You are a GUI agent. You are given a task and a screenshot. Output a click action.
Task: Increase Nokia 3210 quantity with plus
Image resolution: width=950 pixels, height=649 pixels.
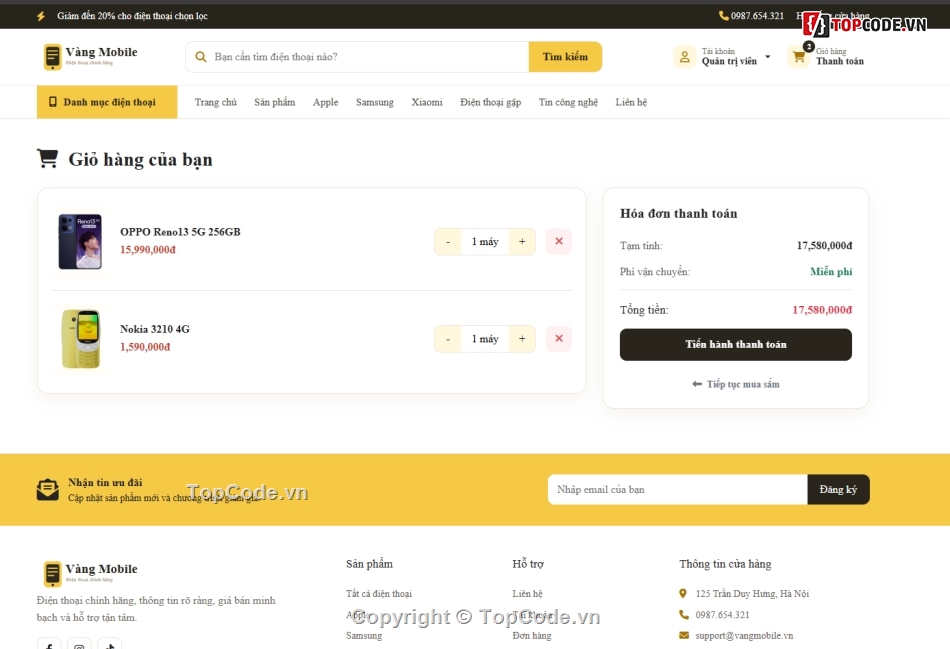pyautogui.click(x=522, y=338)
